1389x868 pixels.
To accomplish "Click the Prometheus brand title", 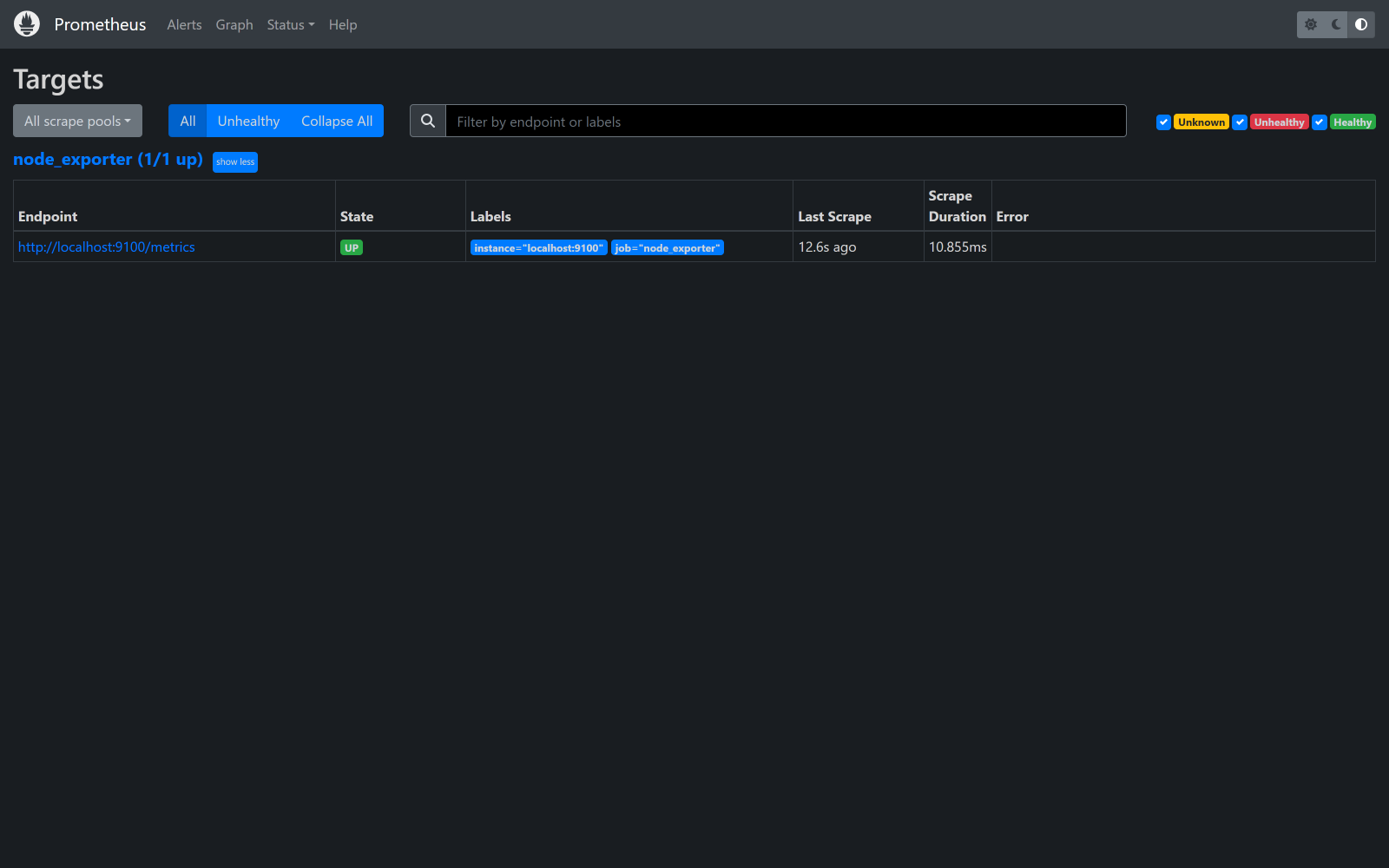I will [x=100, y=24].
